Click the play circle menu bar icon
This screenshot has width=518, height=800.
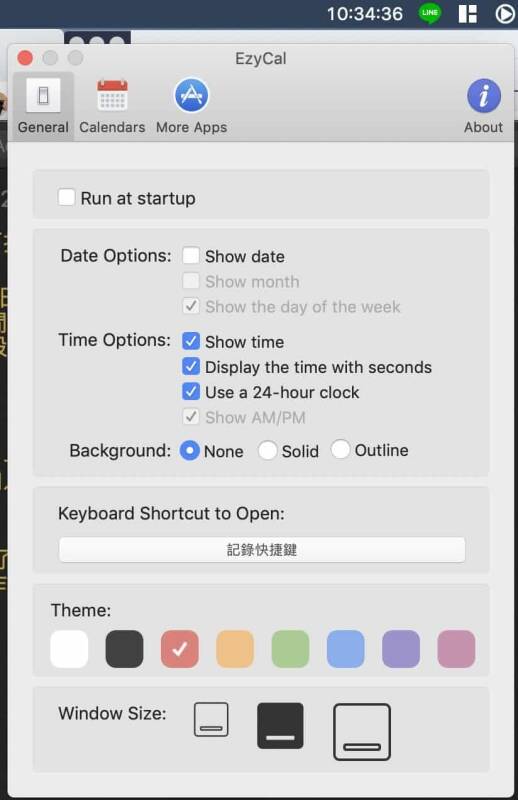pos(505,14)
